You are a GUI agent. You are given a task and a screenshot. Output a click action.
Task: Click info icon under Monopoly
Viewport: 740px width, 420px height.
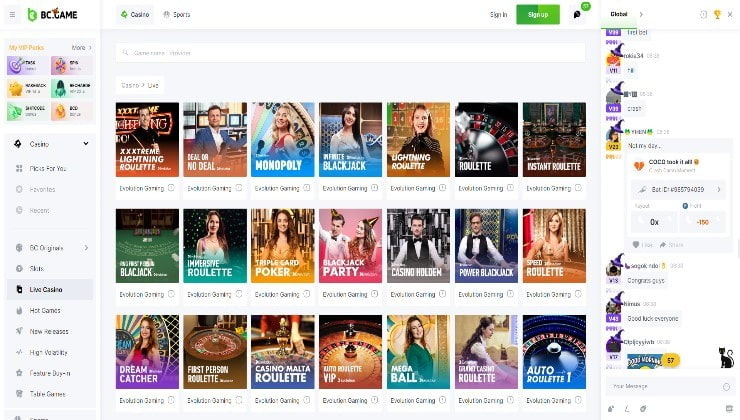[307, 188]
